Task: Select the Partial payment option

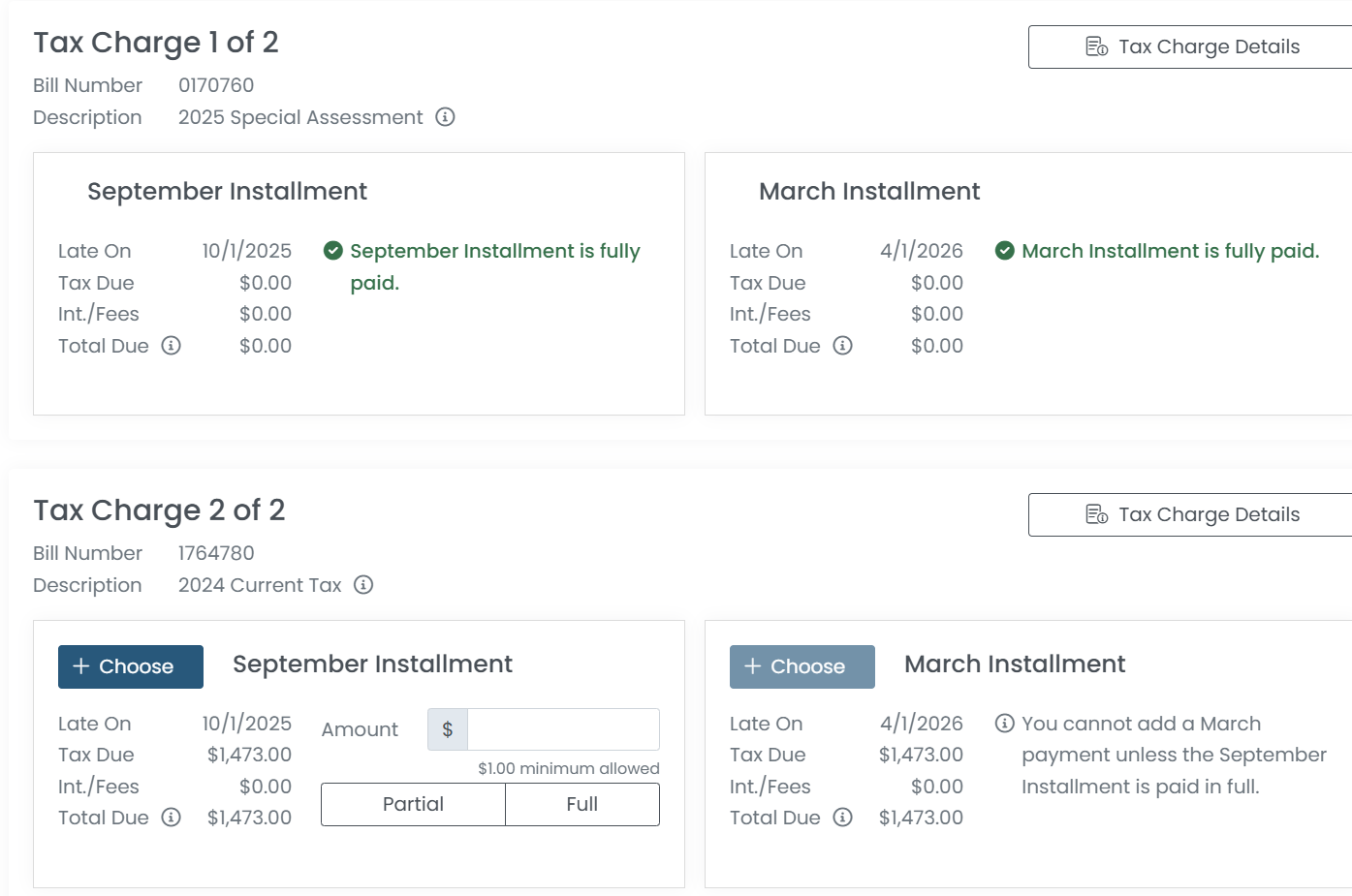Action: [413, 804]
